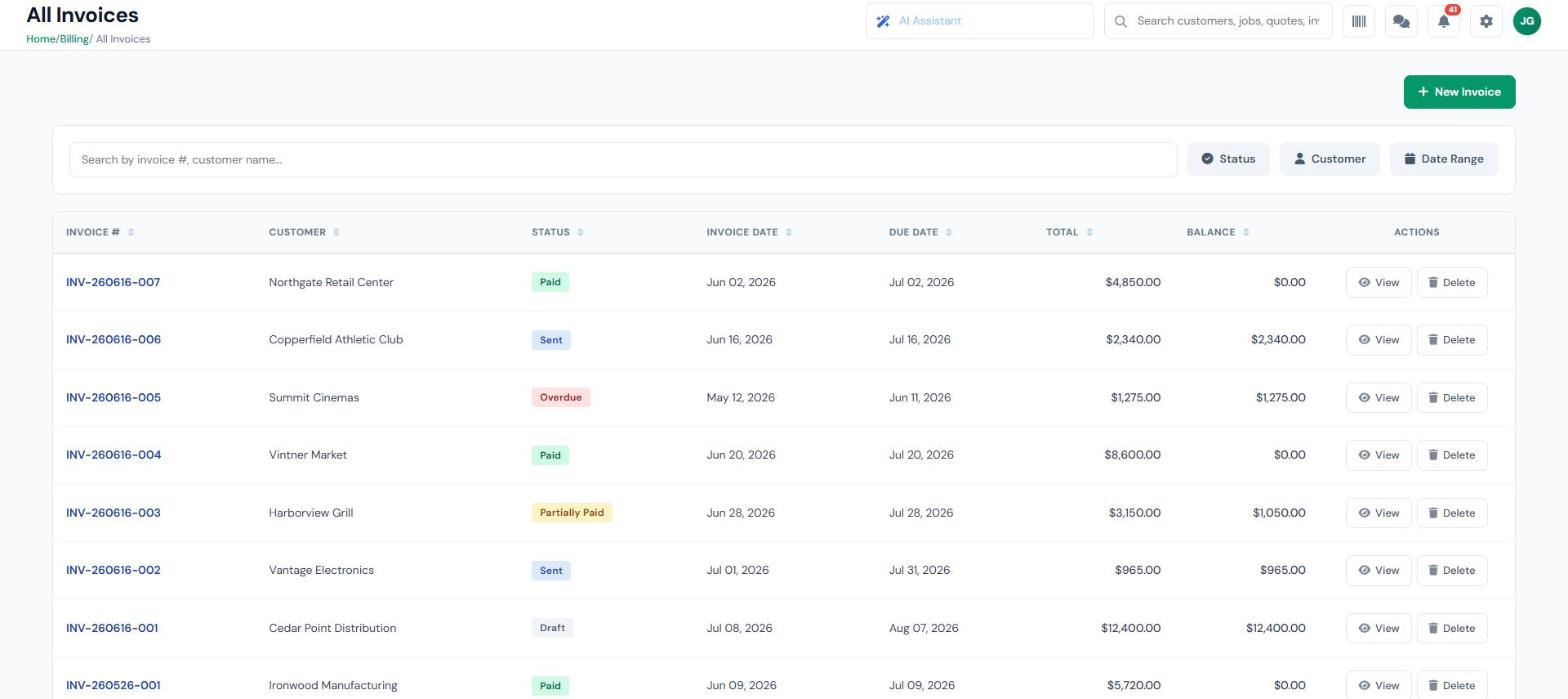View Cedar Point Distribution invoice

tap(1378, 628)
